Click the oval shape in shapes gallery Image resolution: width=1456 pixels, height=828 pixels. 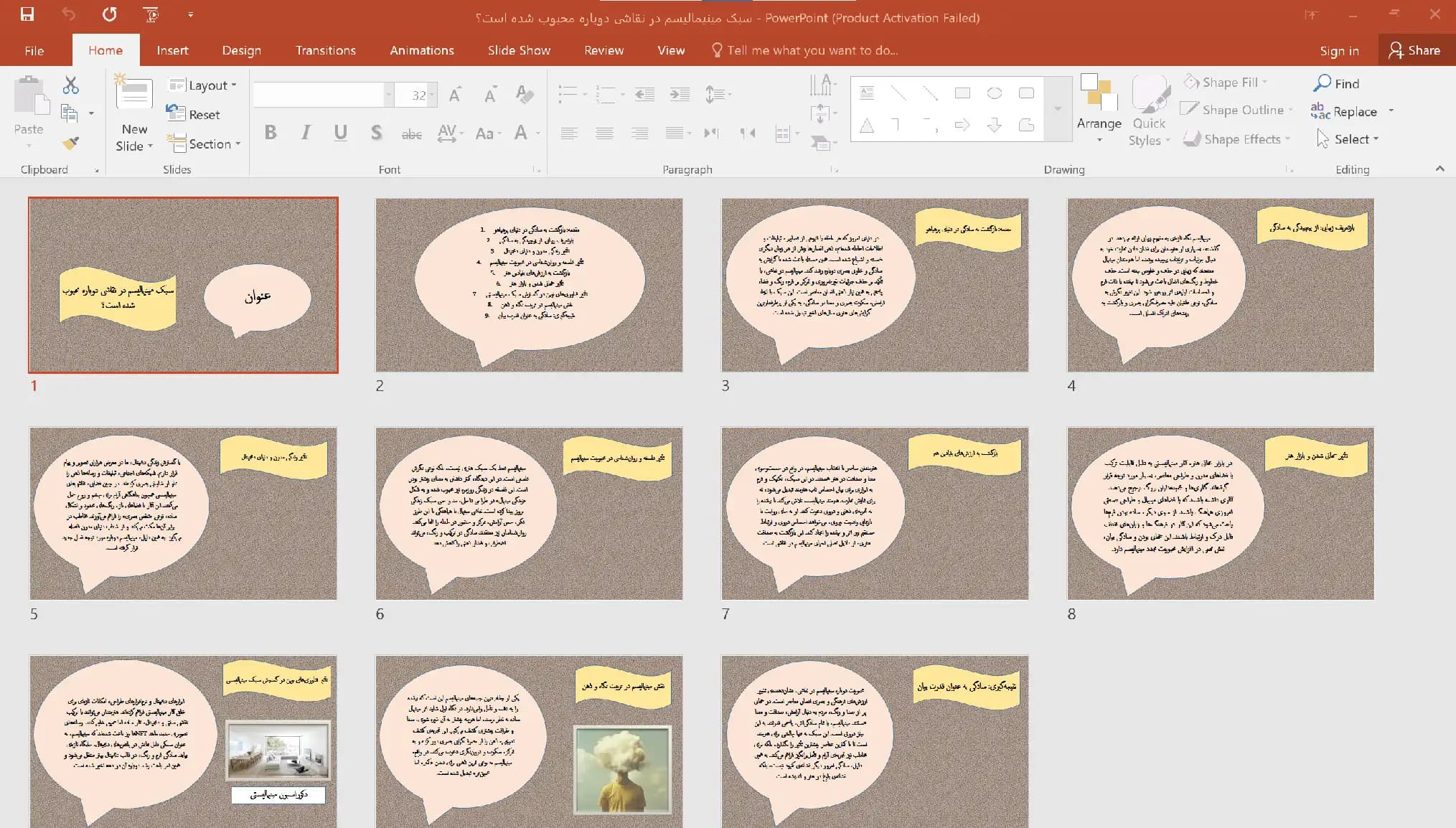click(x=995, y=93)
